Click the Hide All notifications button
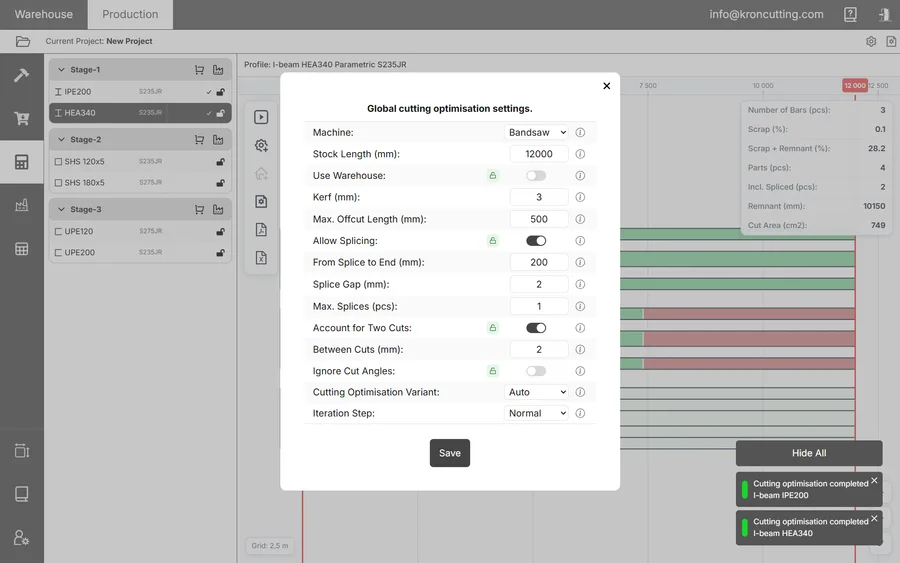Screen dimensions: 900x563 pyautogui.click(x=809, y=453)
